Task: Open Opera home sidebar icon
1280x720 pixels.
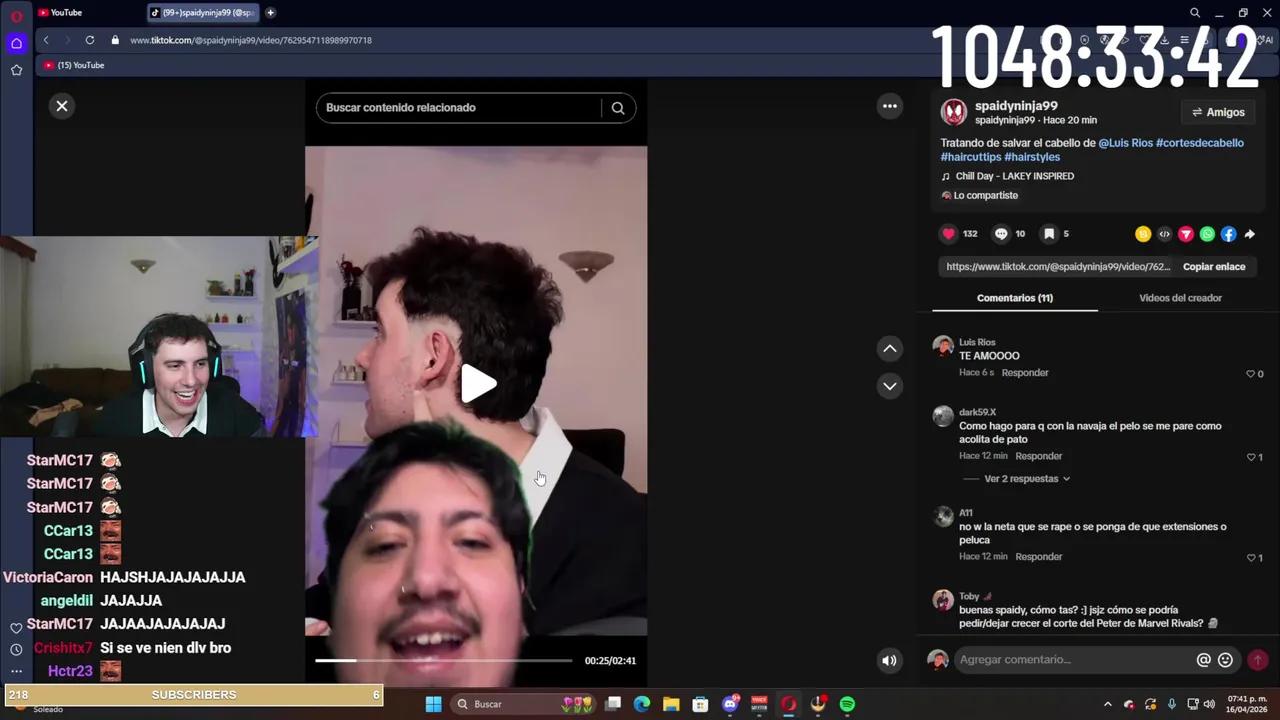Action: pos(16,43)
